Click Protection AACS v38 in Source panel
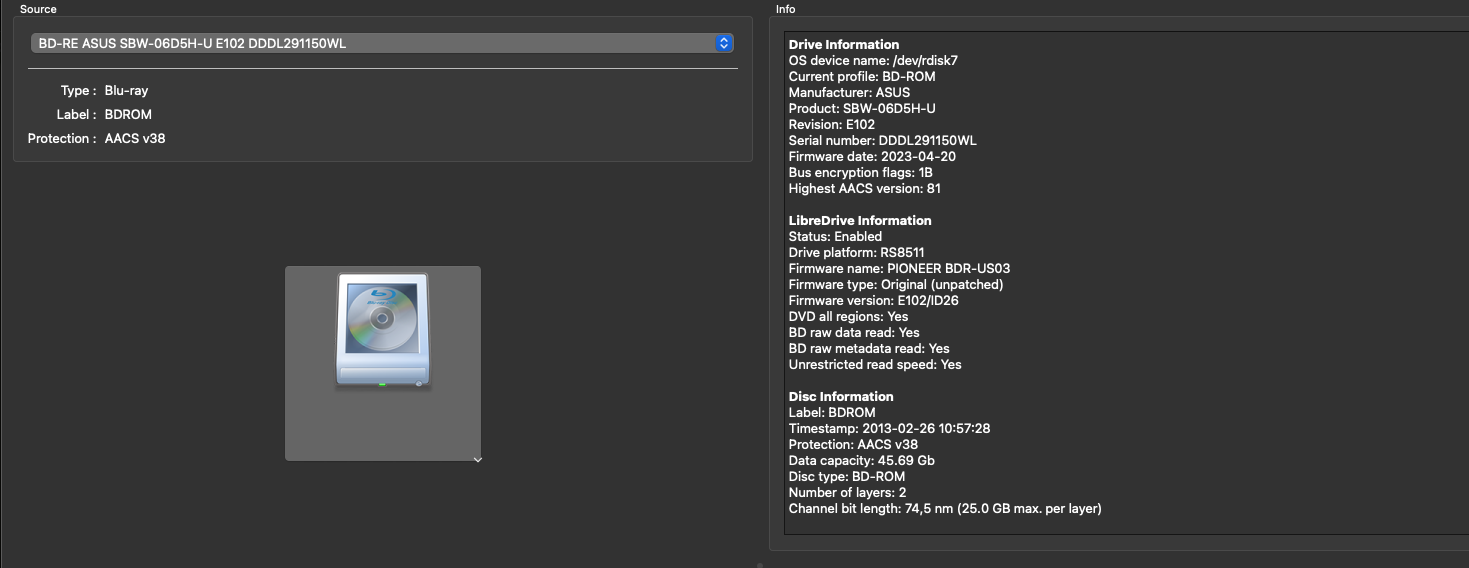 point(134,139)
